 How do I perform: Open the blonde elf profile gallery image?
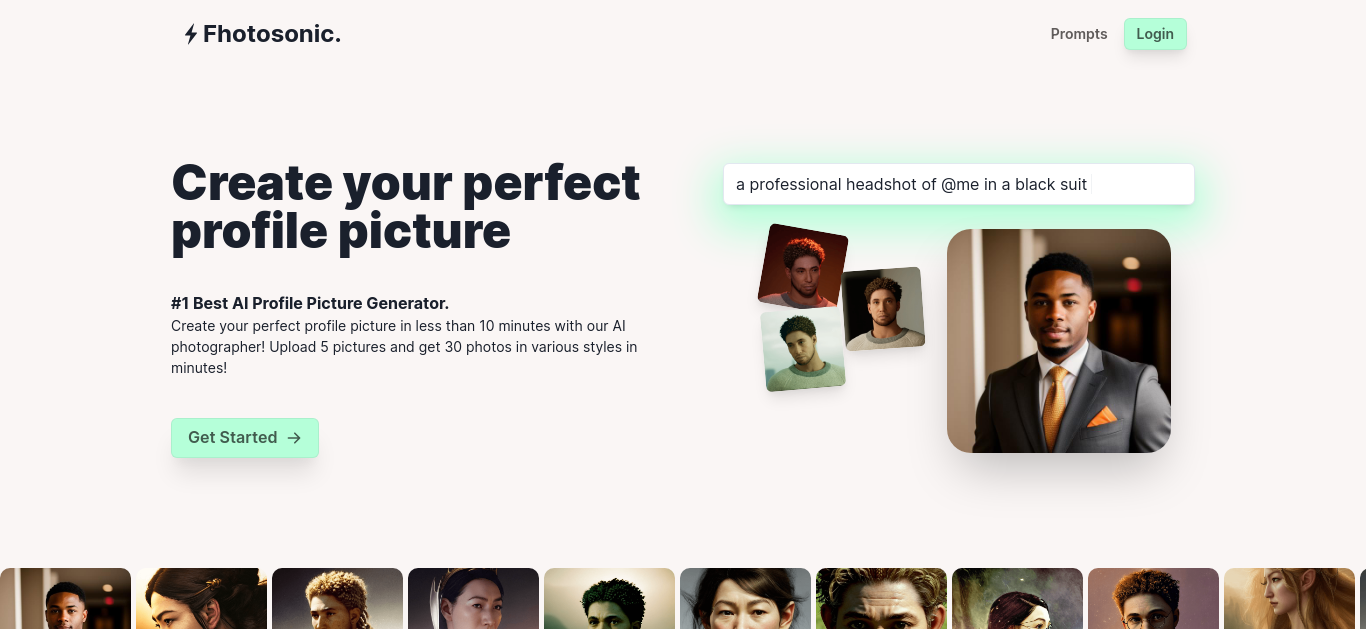1289,598
